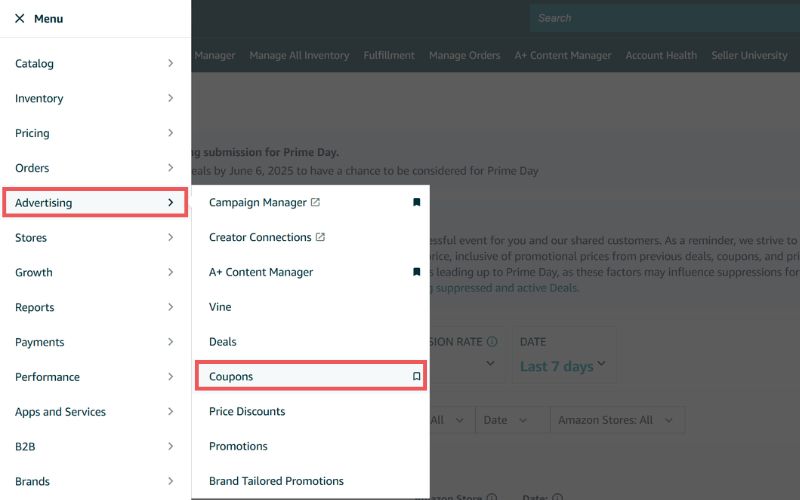800x500 pixels.
Task: Click the Account Health navigation link
Action: [x=661, y=56]
